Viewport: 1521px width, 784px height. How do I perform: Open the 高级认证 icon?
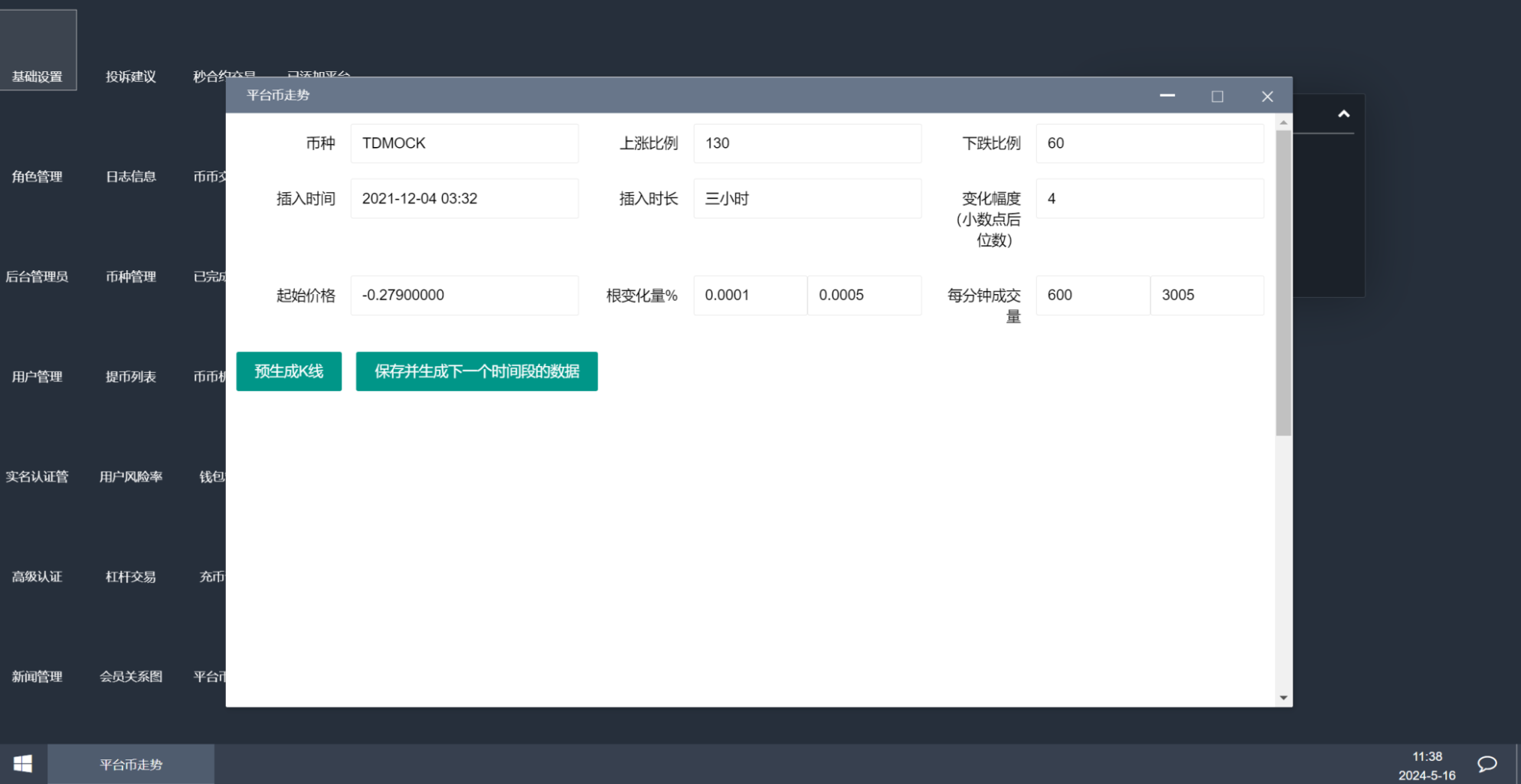tap(38, 577)
